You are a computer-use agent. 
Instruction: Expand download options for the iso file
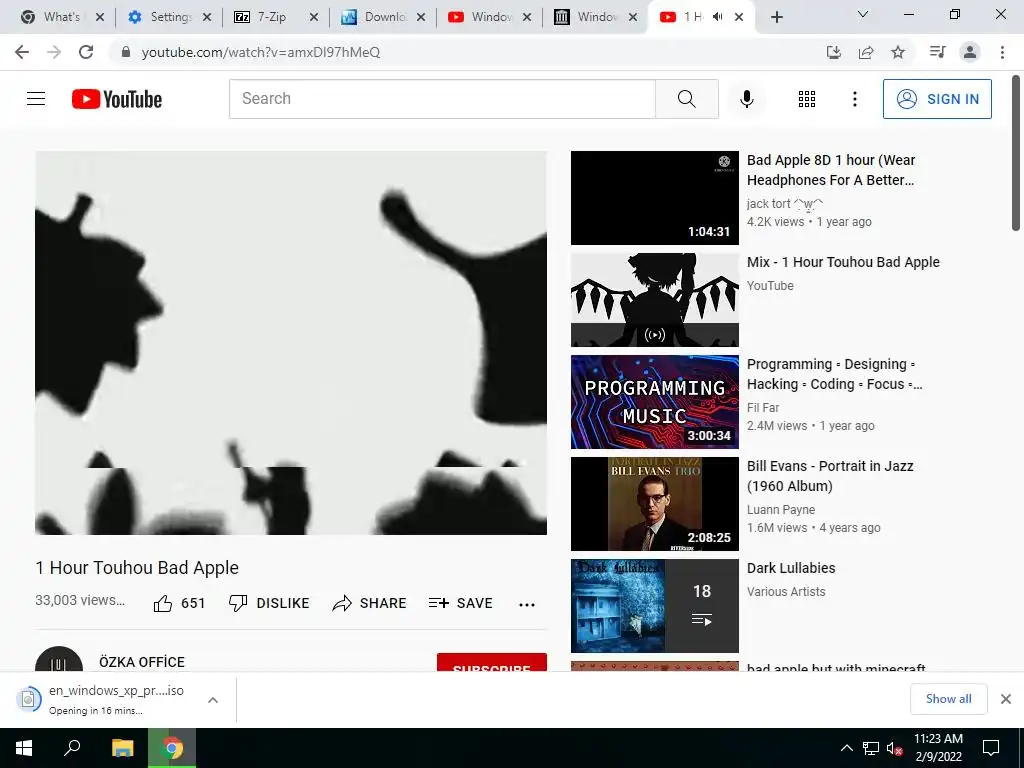click(212, 700)
